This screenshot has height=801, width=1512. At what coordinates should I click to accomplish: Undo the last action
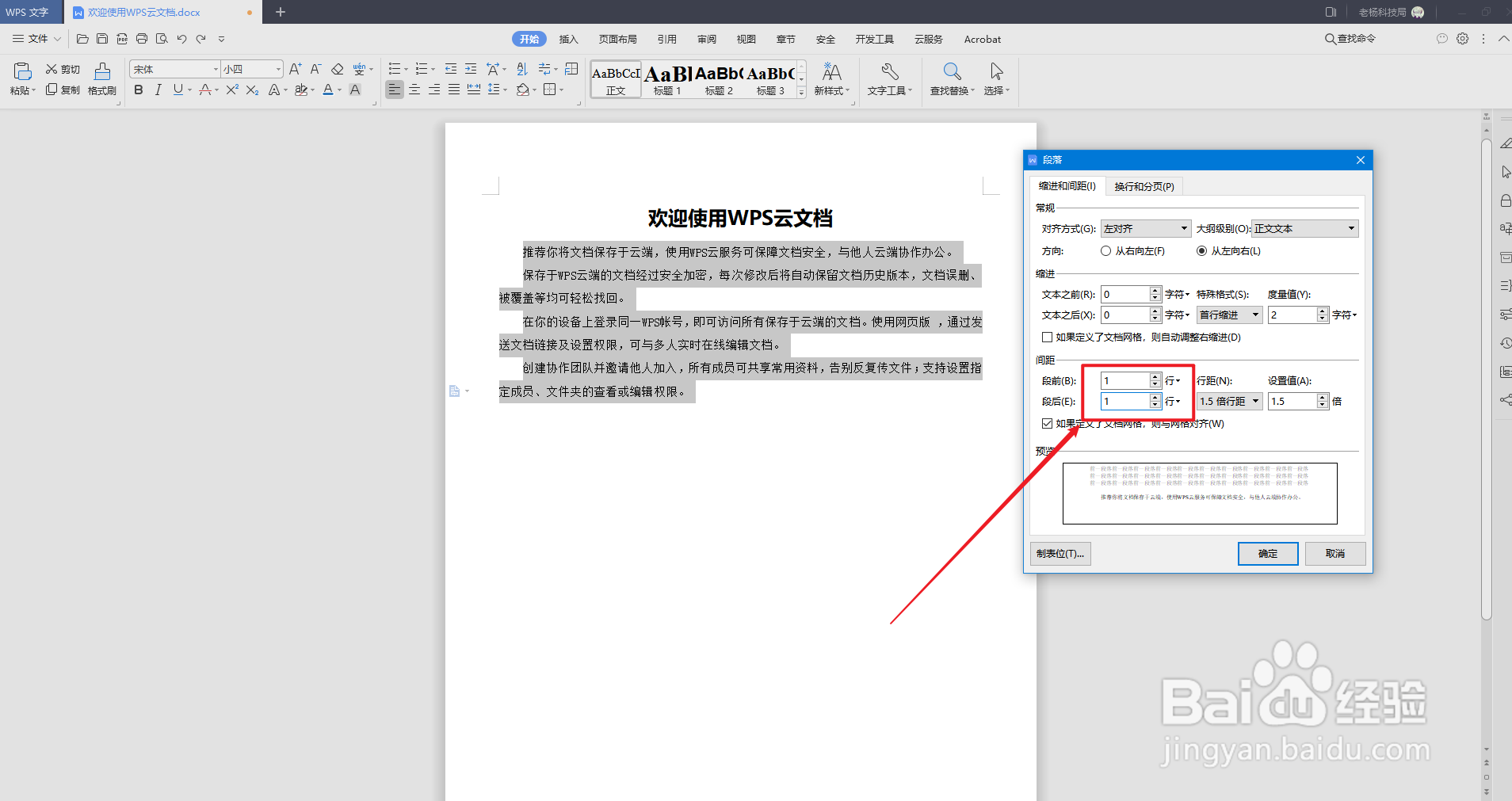click(181, 39)
